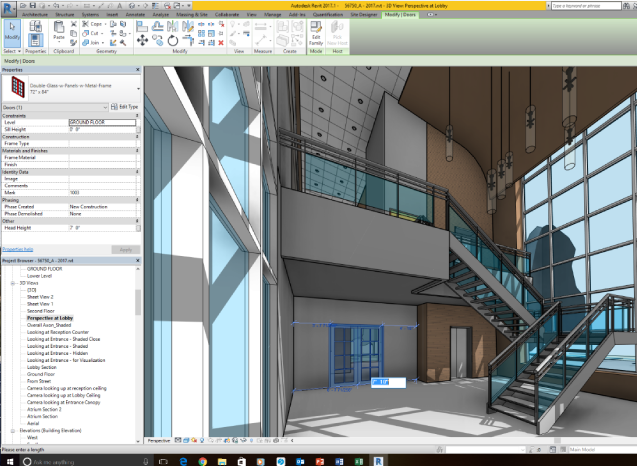
Task: Activate the Offset tool
Action: click(x=157, y=27)
